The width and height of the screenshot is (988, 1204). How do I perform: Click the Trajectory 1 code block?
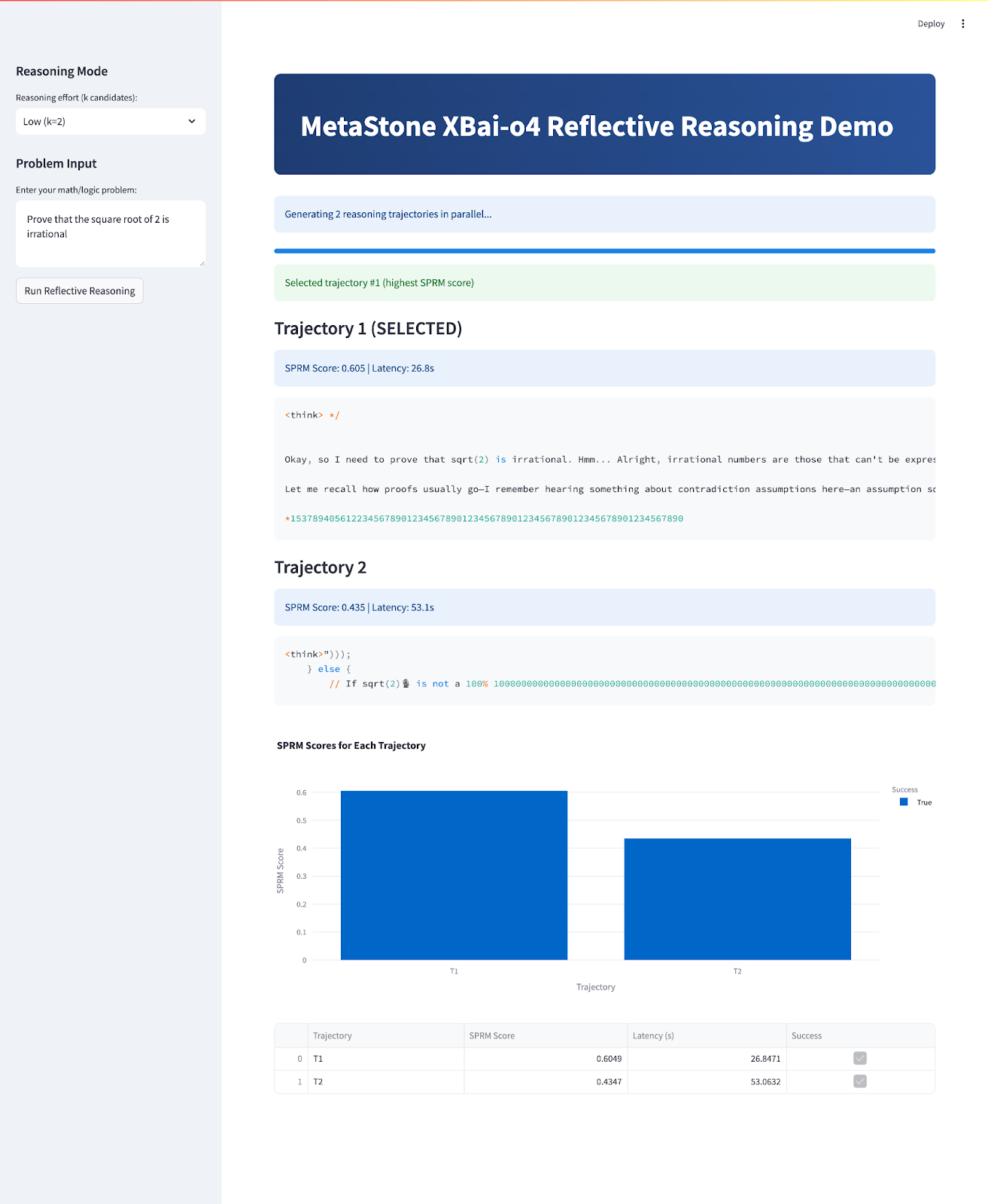[604, 468]
